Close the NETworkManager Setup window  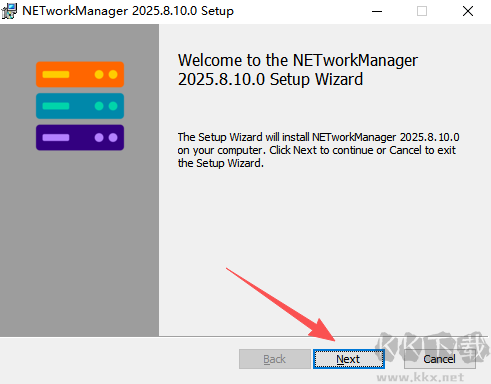(468, 11)
